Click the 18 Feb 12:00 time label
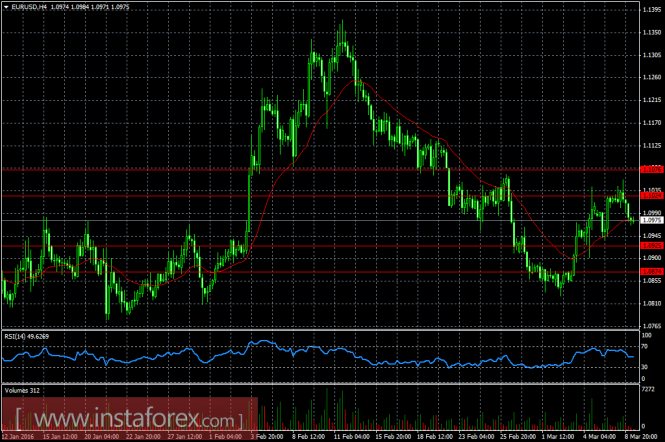Screen dimensions: 665x442 pos(435,436)
